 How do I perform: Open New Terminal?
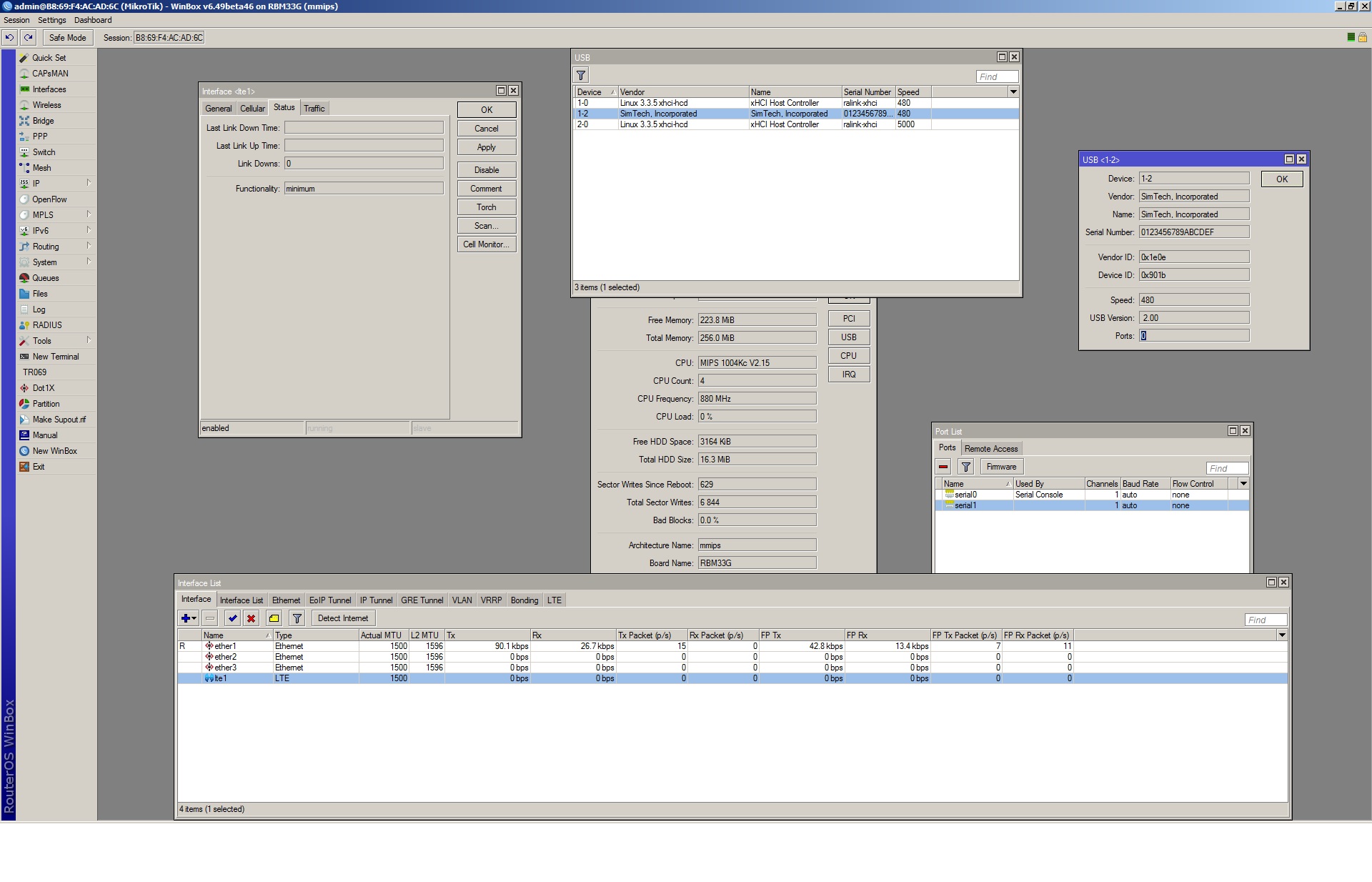[56, 357]
